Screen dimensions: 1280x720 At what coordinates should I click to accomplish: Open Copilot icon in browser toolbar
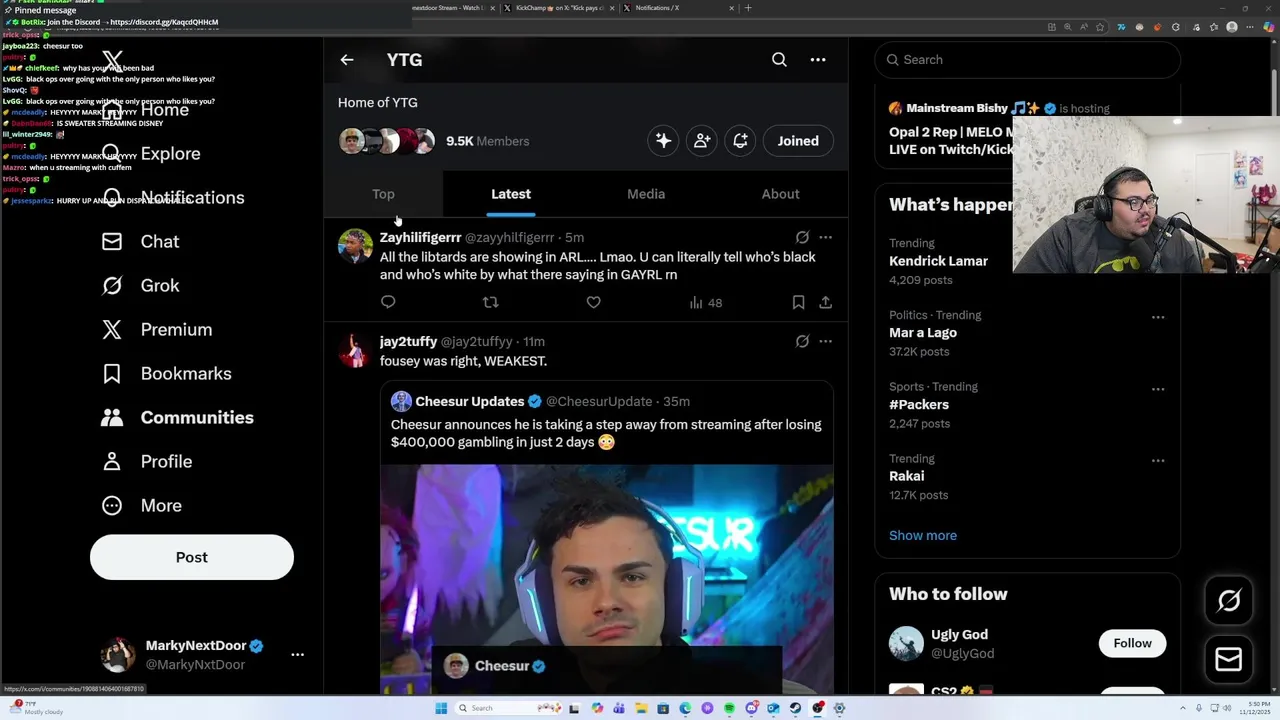coord(1269,27)
